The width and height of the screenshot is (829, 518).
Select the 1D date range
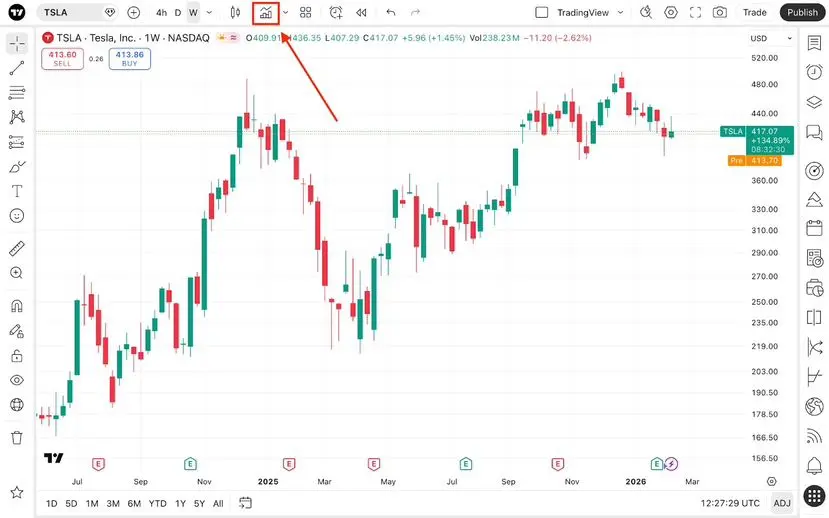pyautogui.click(x=51, y=503)
